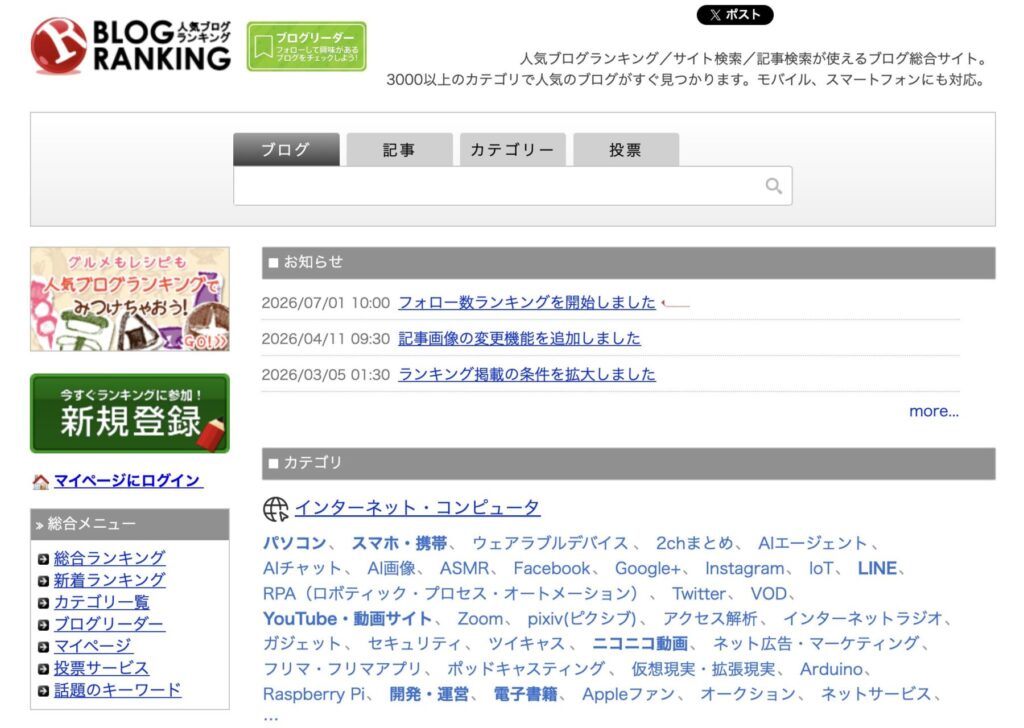The image size is (1024, 728).
Task: Click the globe icon next to インターネット・コンピュータ
Action: [x=276, y=509]
